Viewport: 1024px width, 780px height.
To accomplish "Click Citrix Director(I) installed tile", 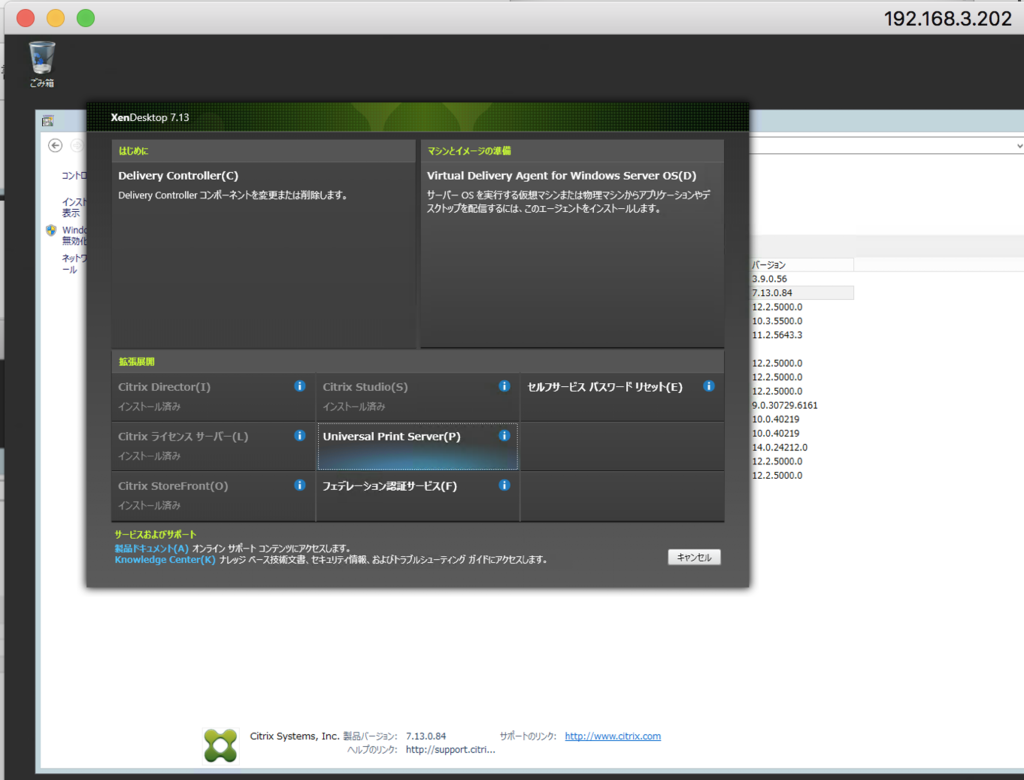I will 213,397.
